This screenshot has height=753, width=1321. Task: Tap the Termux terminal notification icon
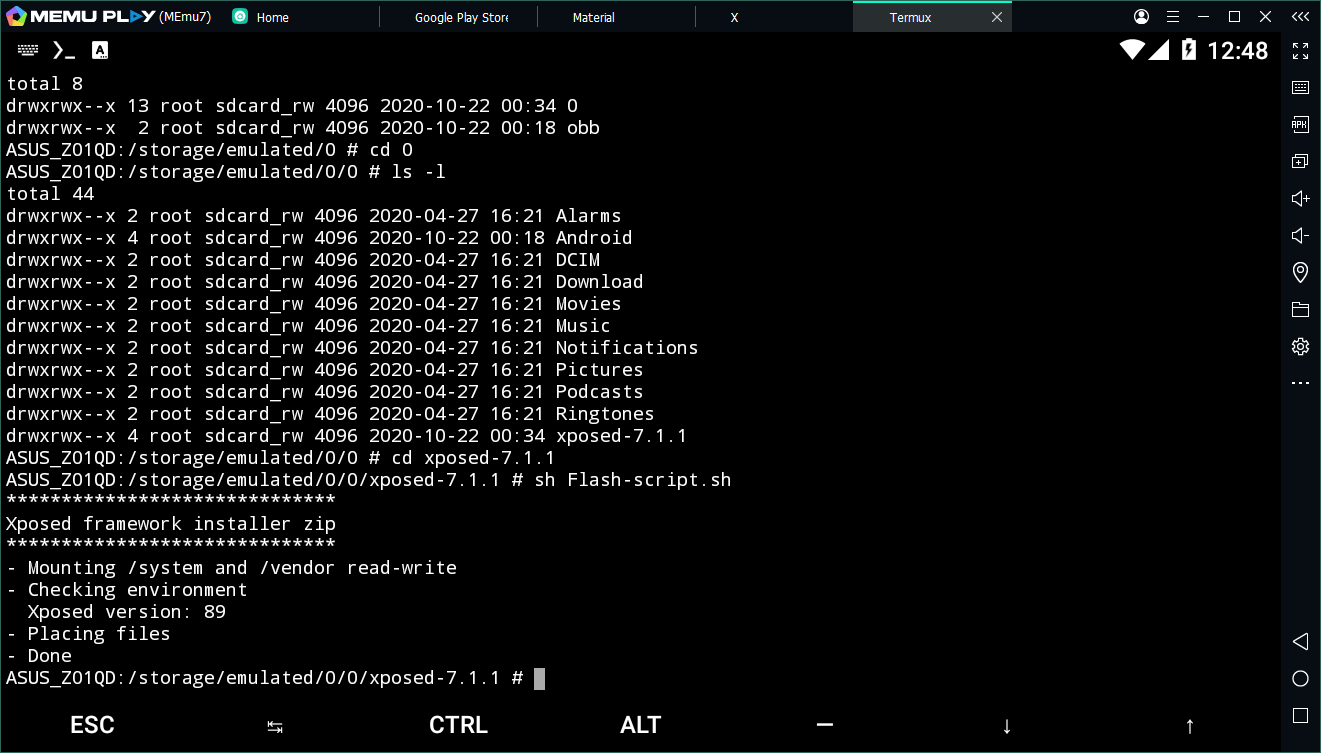coord(64,50)
